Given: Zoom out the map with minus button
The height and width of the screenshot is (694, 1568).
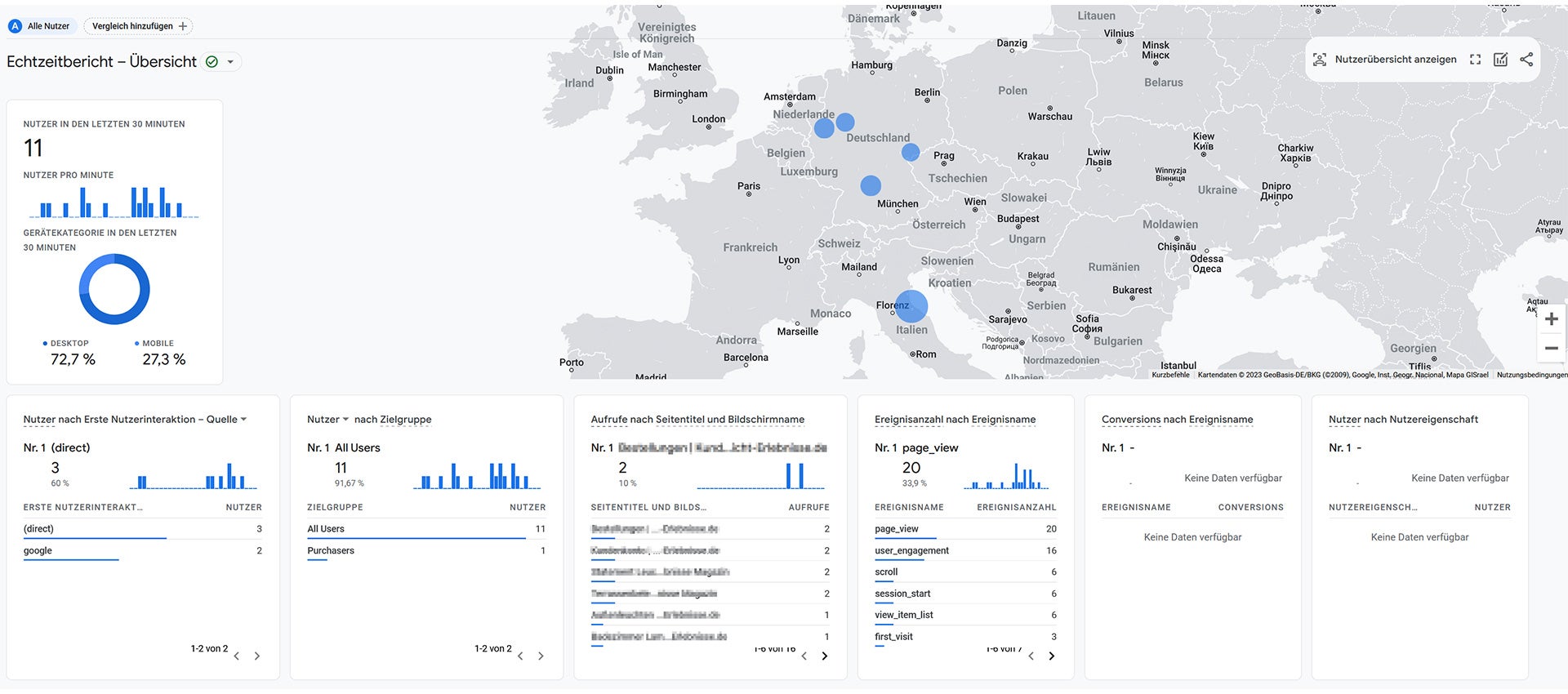Looking at the screenshot, I should tap(1552, 348).
